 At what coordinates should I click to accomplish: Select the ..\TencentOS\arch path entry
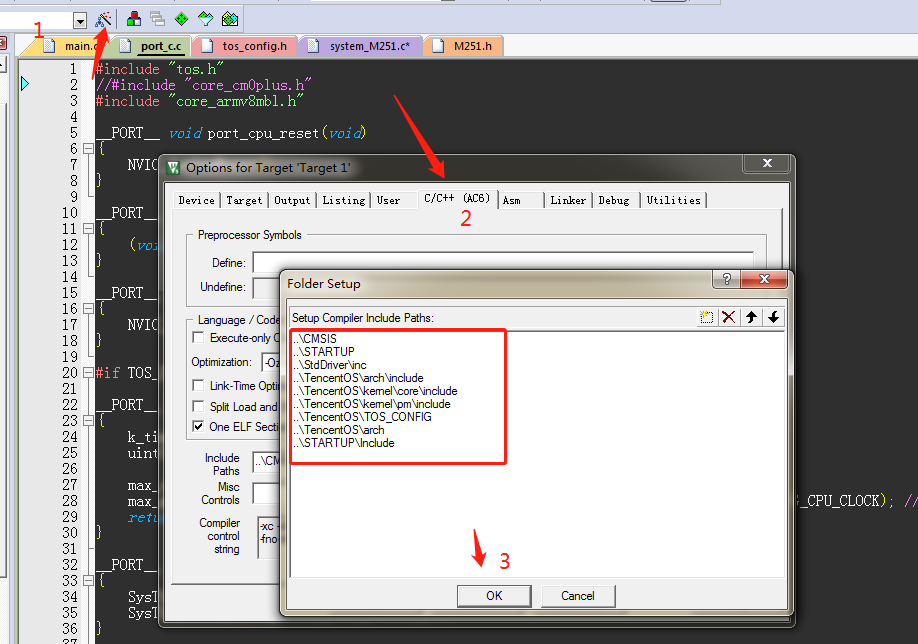point(339,430)
